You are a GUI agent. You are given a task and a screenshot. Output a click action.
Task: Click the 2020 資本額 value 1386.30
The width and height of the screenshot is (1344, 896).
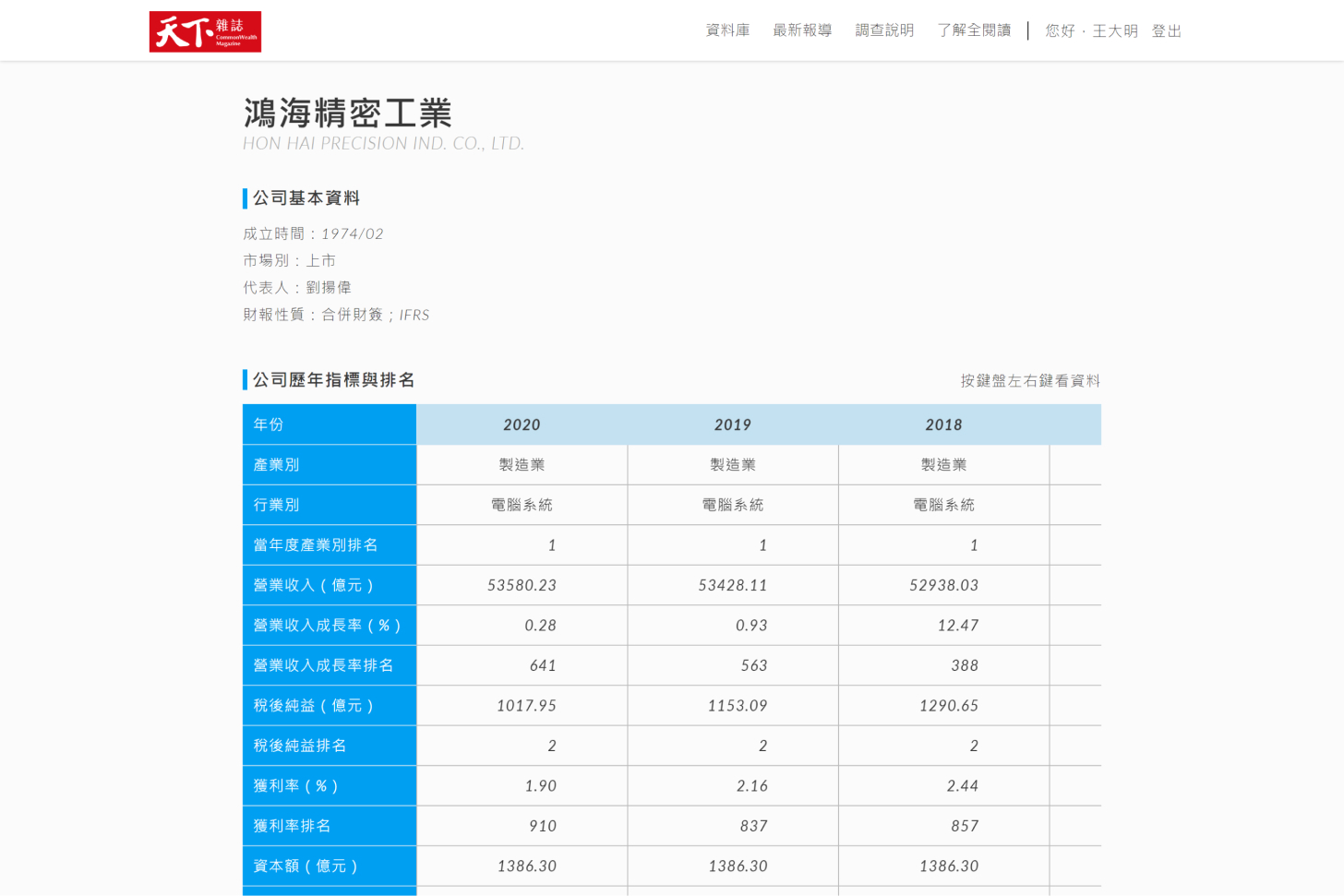click(526, 866)
